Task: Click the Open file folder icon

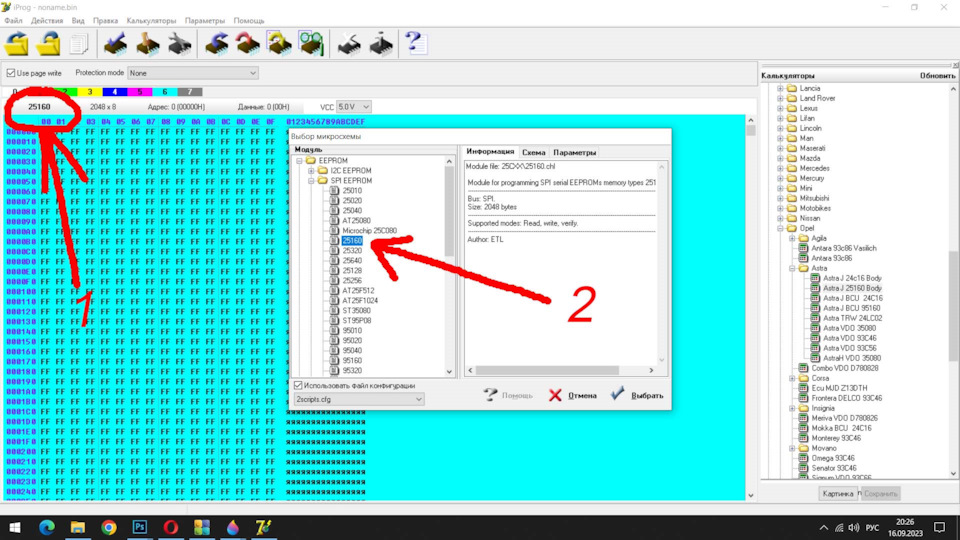Action: point(17,44)
